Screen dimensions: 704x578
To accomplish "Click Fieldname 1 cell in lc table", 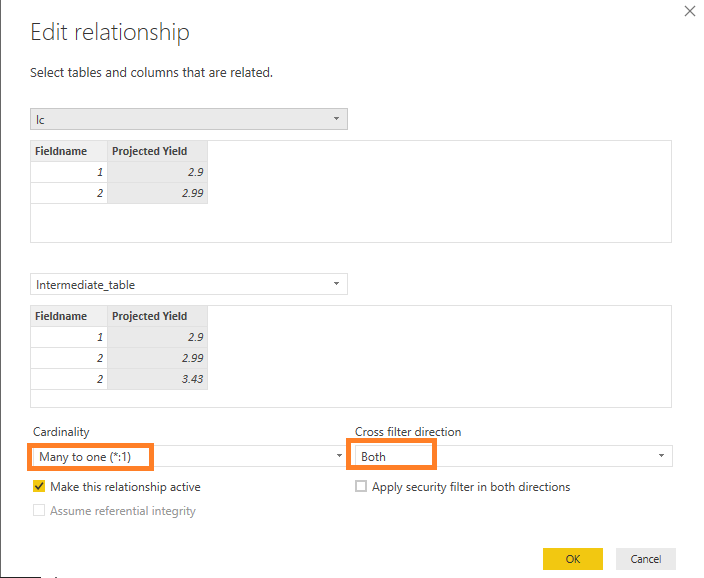I will click(x=69, y=172).
